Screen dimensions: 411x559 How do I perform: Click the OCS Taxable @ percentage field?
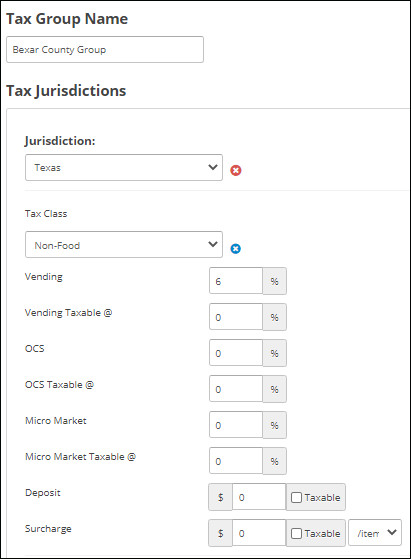point(236,389)
